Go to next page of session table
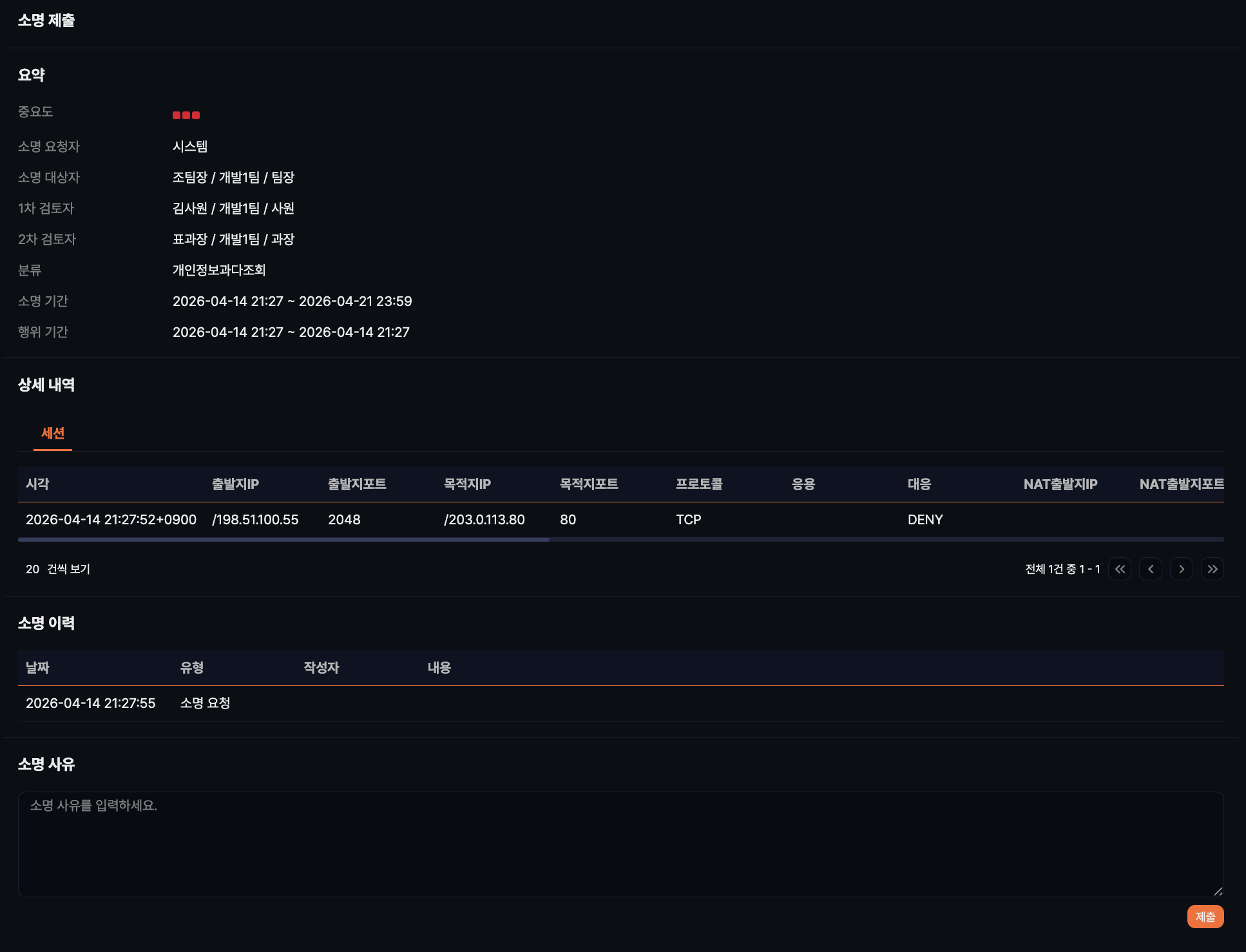The height and width of the screenshot is (952, 1246). [x=1182, y=569]
